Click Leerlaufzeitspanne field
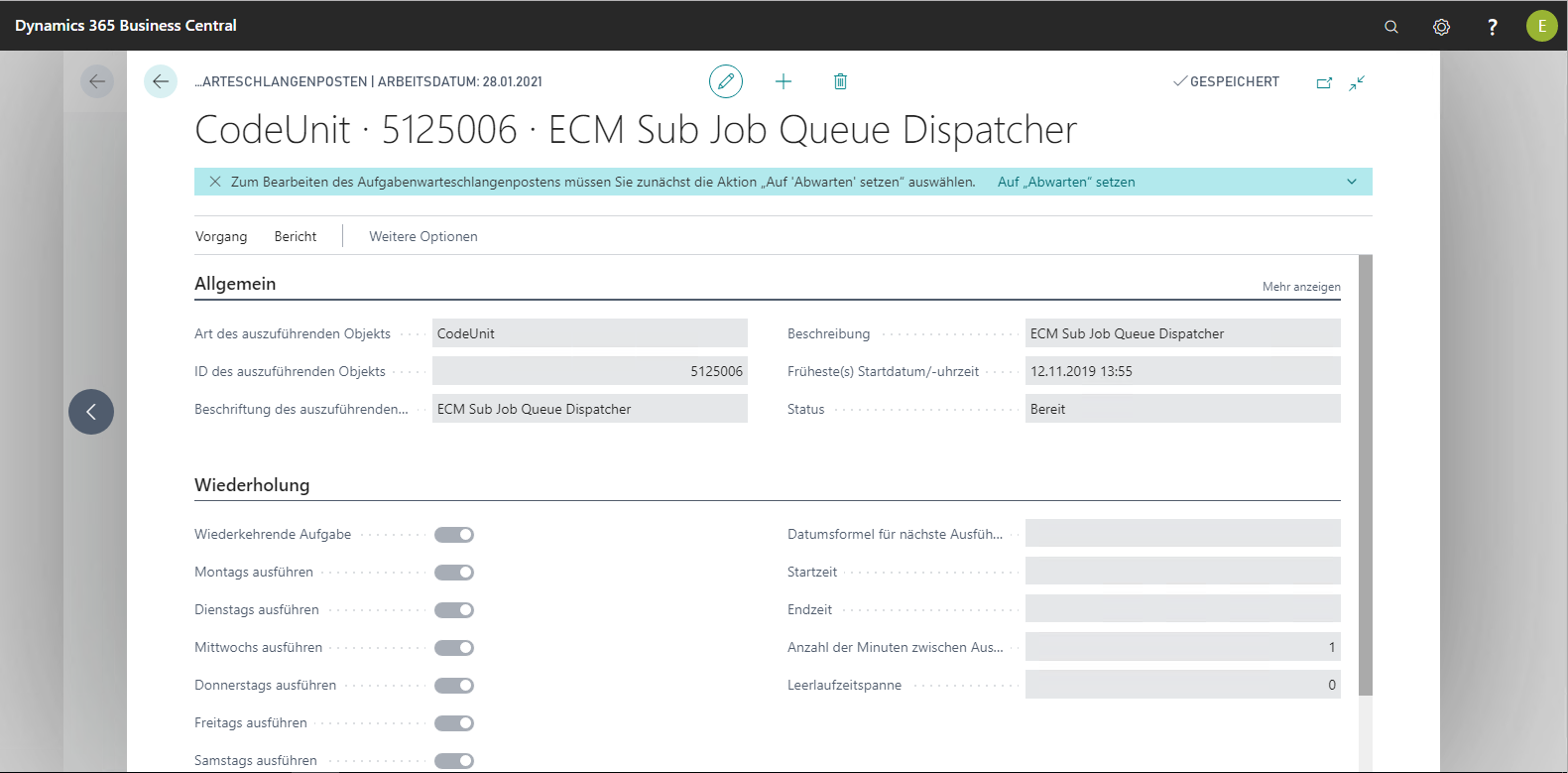Viewport: 1568px width, 773px height. [x=1183, y=685]
